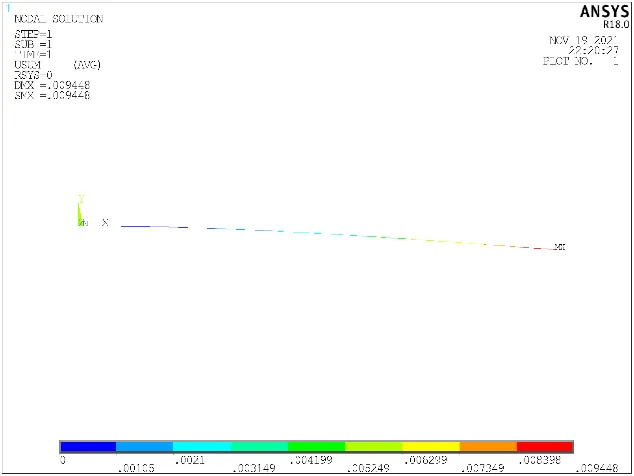Click the NOV 19 2021 date stamp
Image resolution: width=634 pixels, height=476 pixels.
[x=583, y=40]
